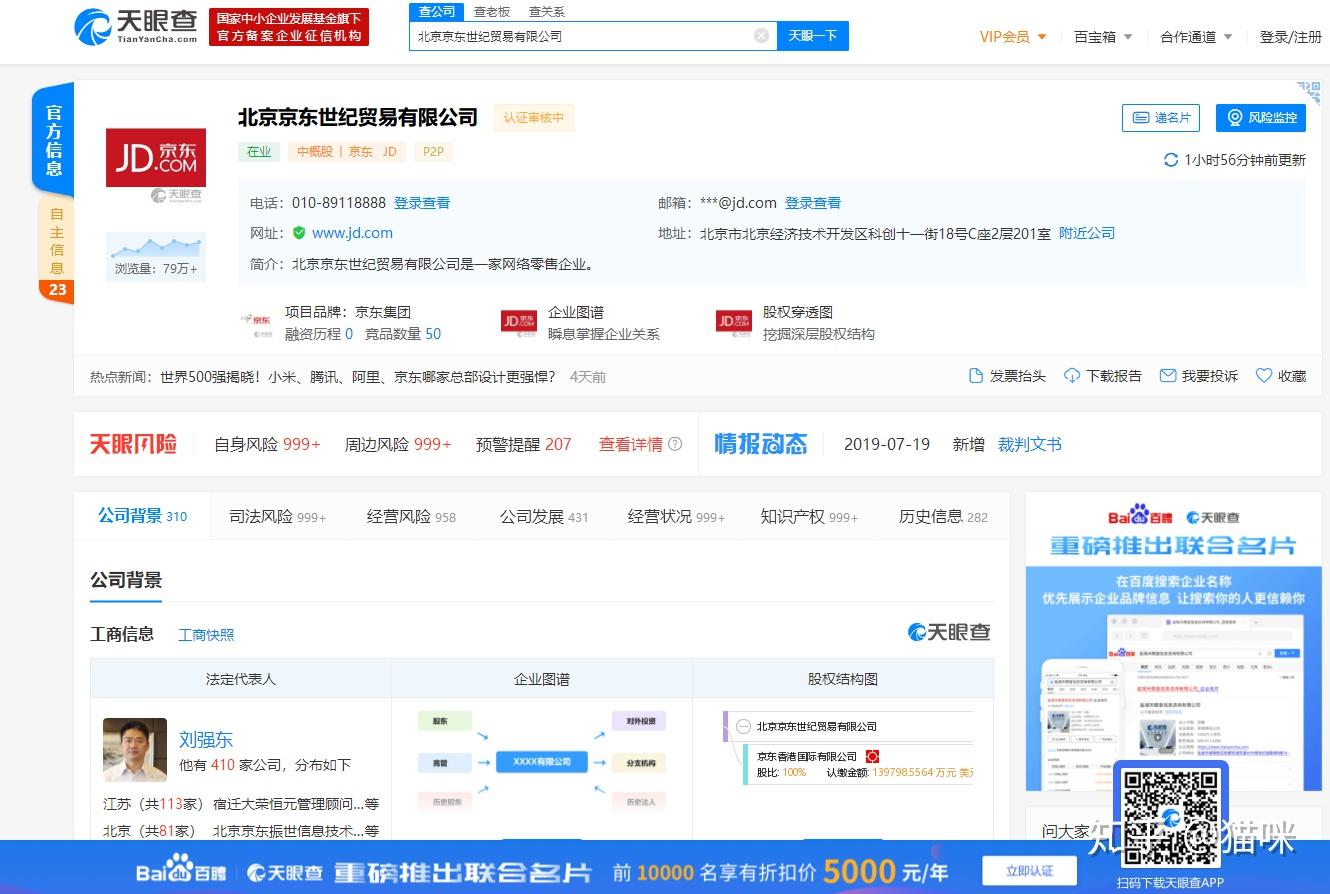1330x894 pixels.
Task: Open the 知识产权 tab
Action: (x=809, y=516)
